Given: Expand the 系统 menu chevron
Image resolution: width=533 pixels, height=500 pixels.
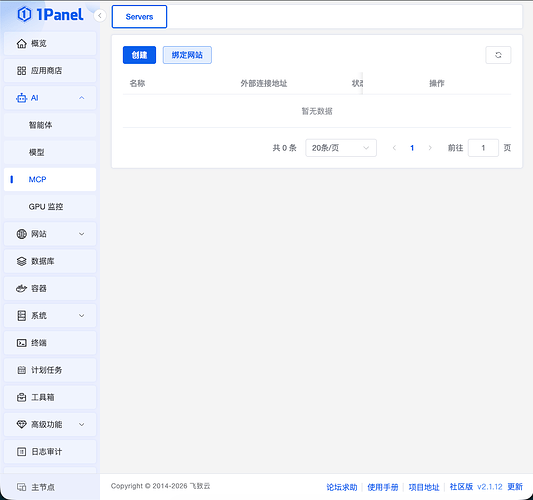Looking at the screenshot, I should [82, 315].
